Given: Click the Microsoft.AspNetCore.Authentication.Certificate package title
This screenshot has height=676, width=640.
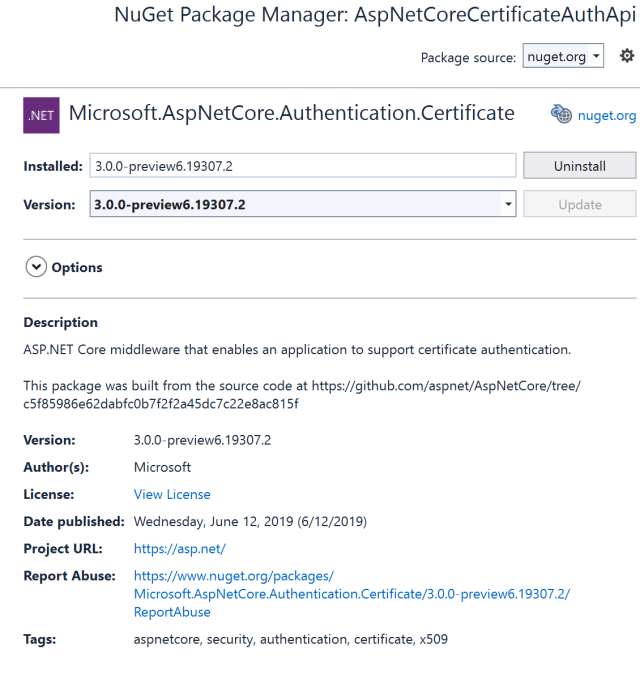Looking at the screenshot, I should [x=291, y=114].
